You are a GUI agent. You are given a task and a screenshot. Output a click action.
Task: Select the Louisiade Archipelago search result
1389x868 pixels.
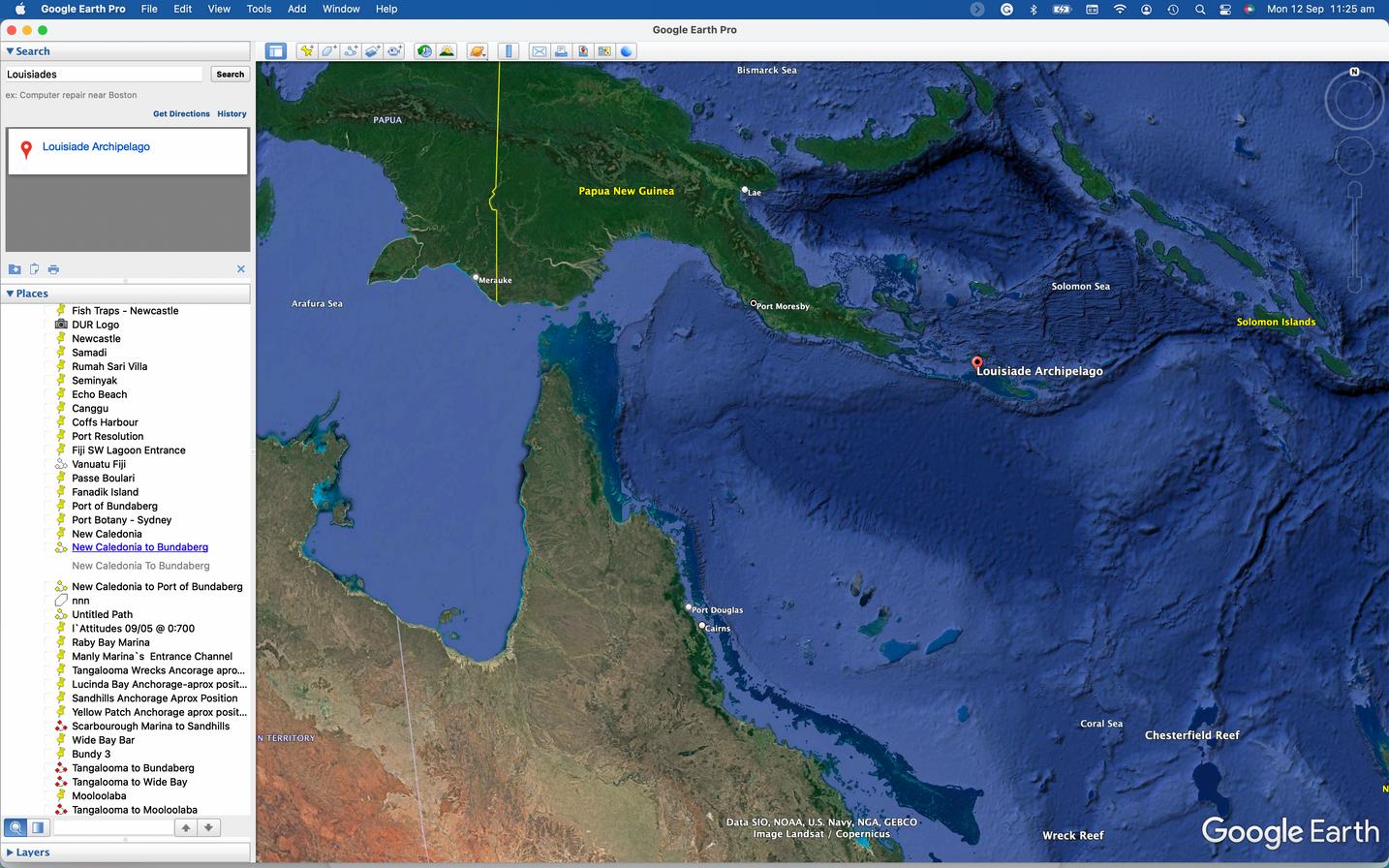tap(96, 147)
